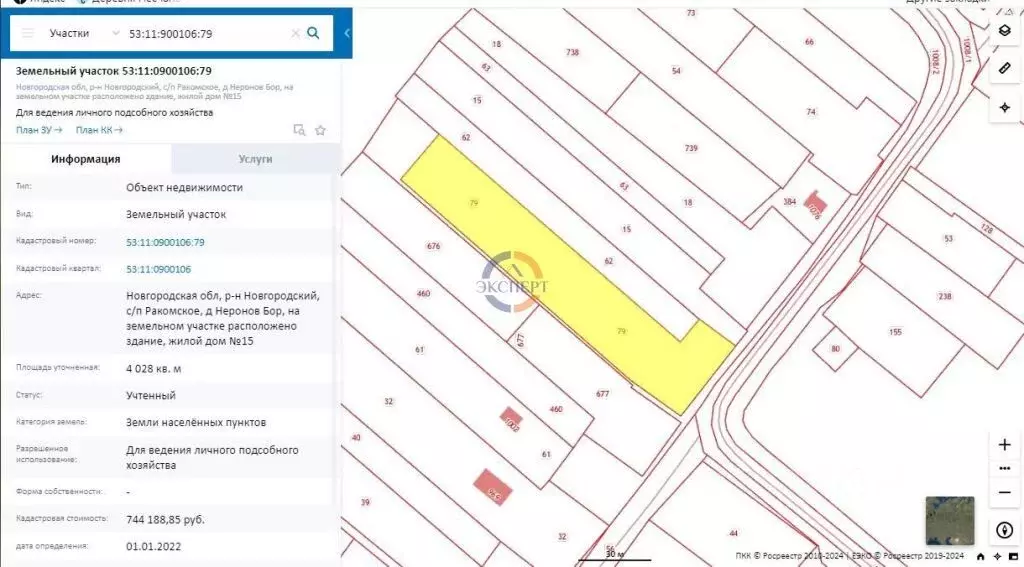Screen dimensions: 1024x567
Task: Open План КК link
Action: pyautogui.click(x=99, y=130)
